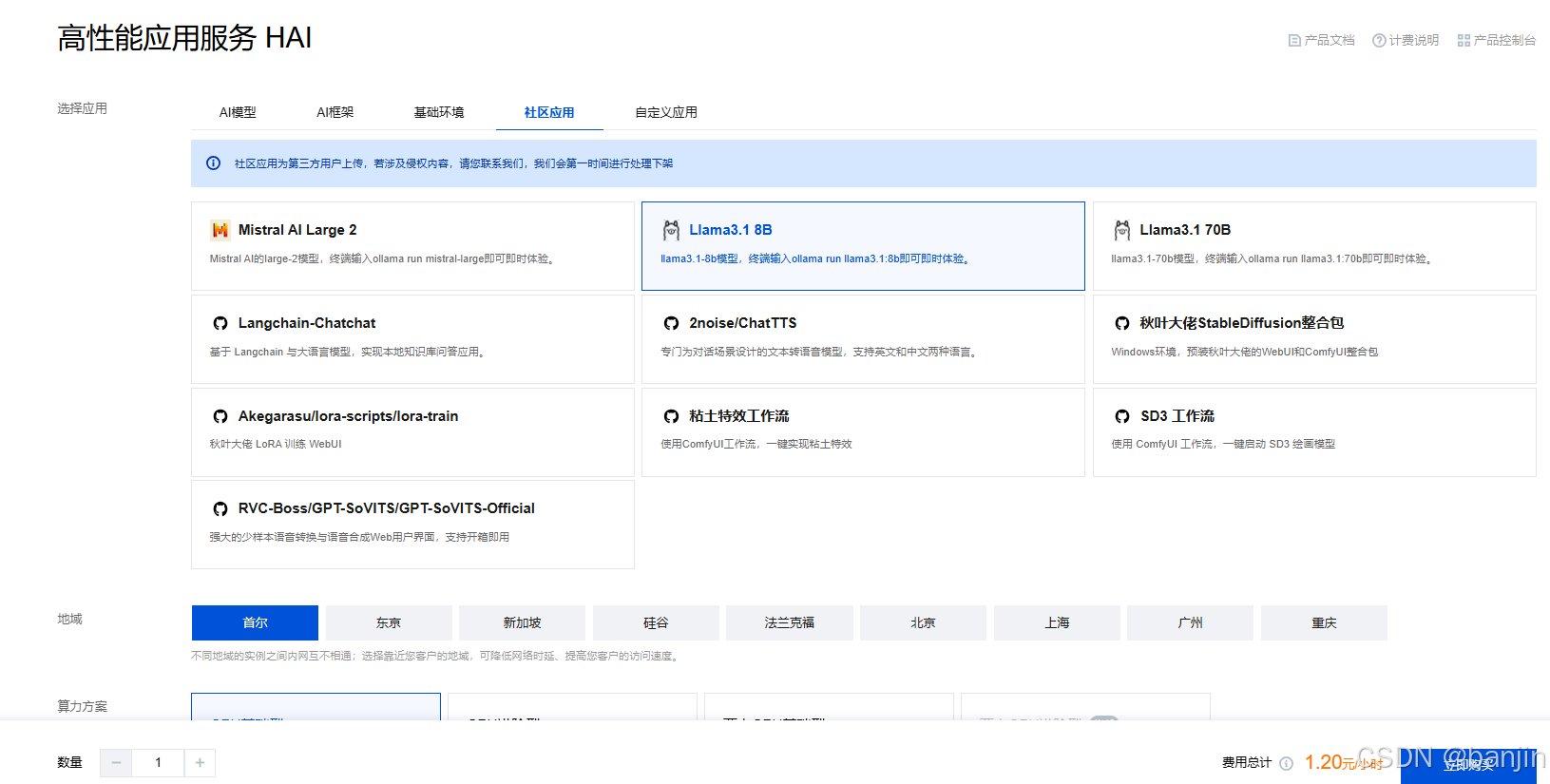Choose the 2noise/ChatTTS application card
Screen dimensions: 1550x784
click(863, 339)
